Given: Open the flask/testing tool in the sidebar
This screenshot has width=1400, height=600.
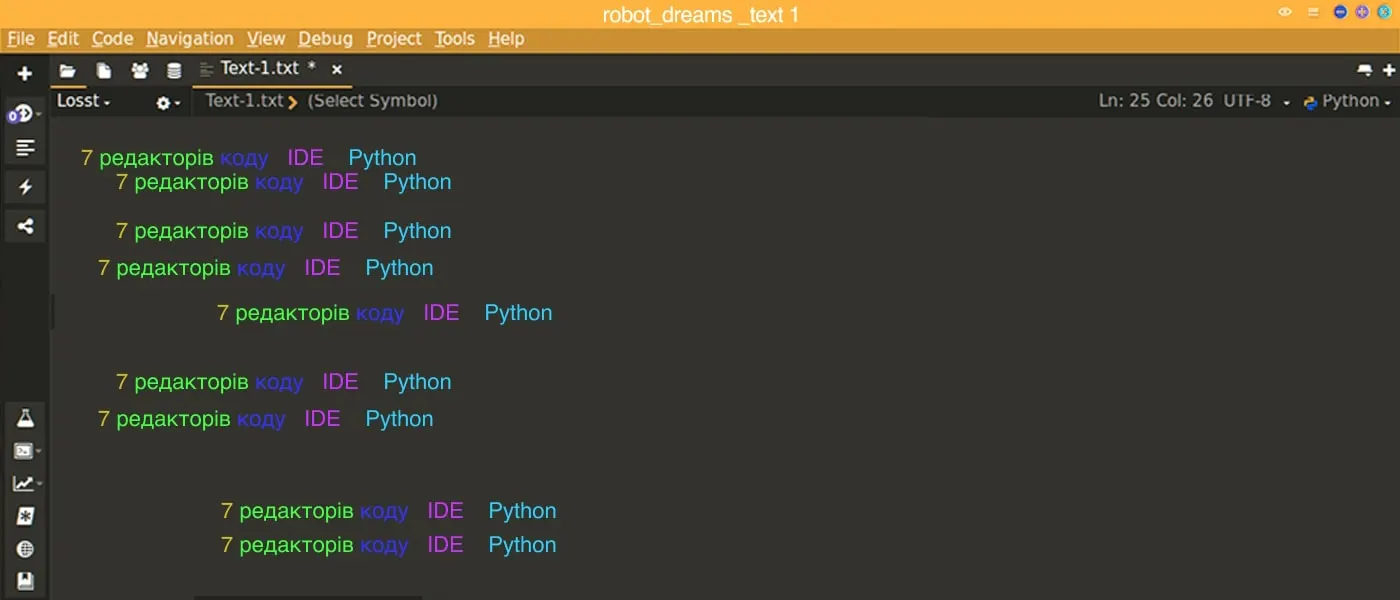Looking at the screenshot, I should (x=24, y=417).
